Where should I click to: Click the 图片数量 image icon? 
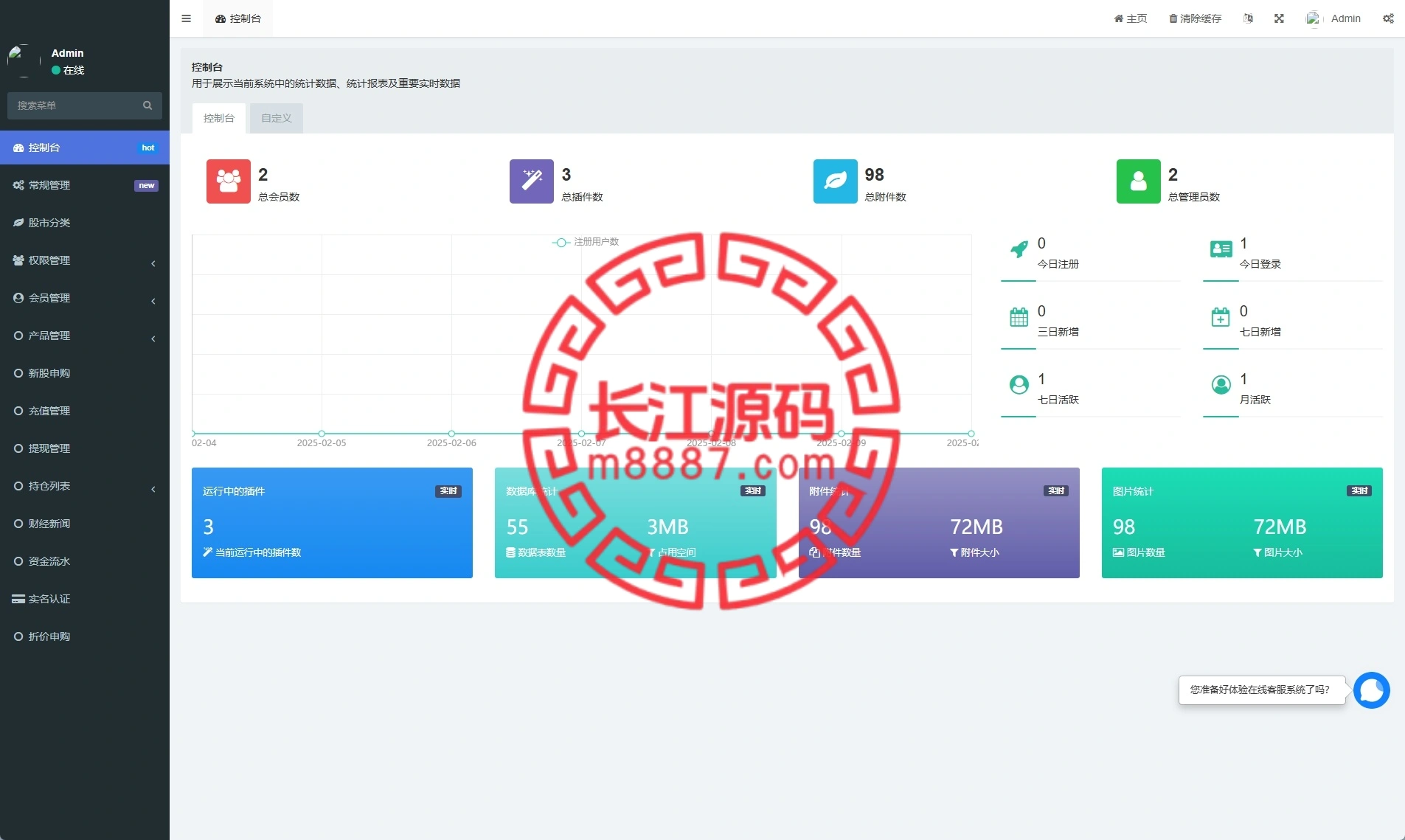tap(1118, 552)
